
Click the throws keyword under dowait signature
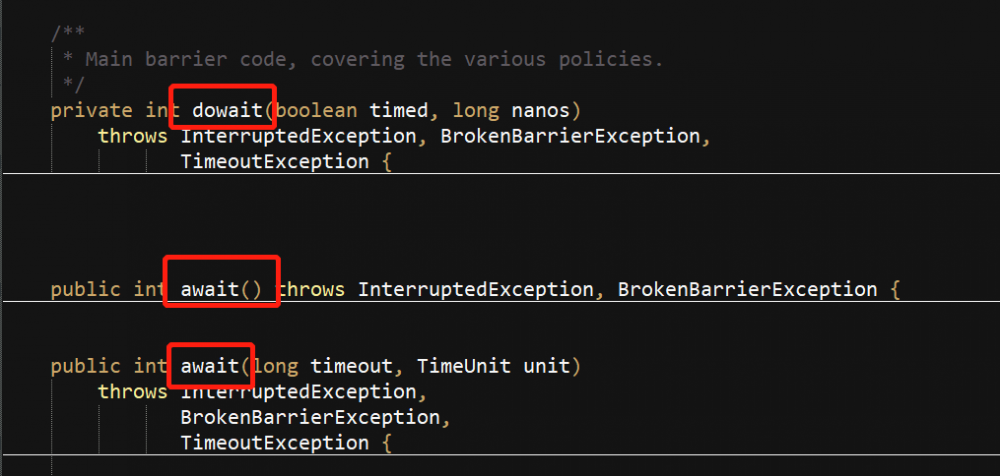[133, 136]
